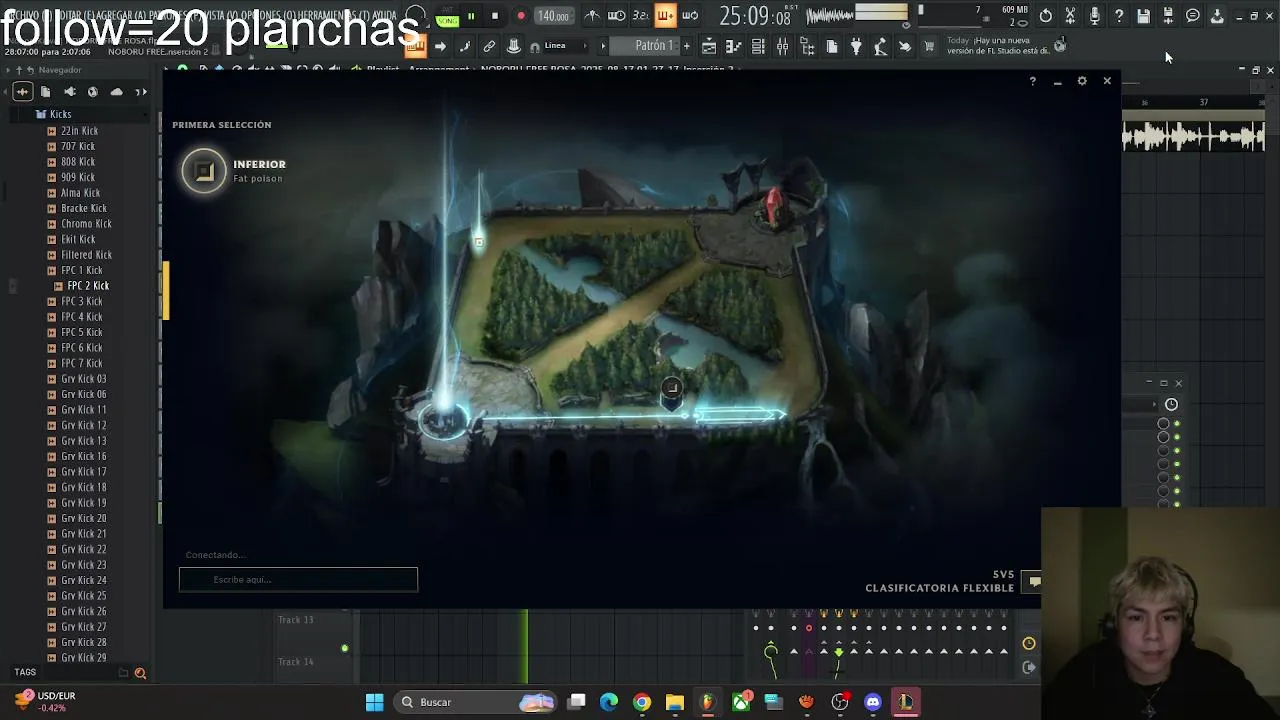Click the chat input field Escribe aquí
Viewport: 1280px width, 720px height.
298,579
